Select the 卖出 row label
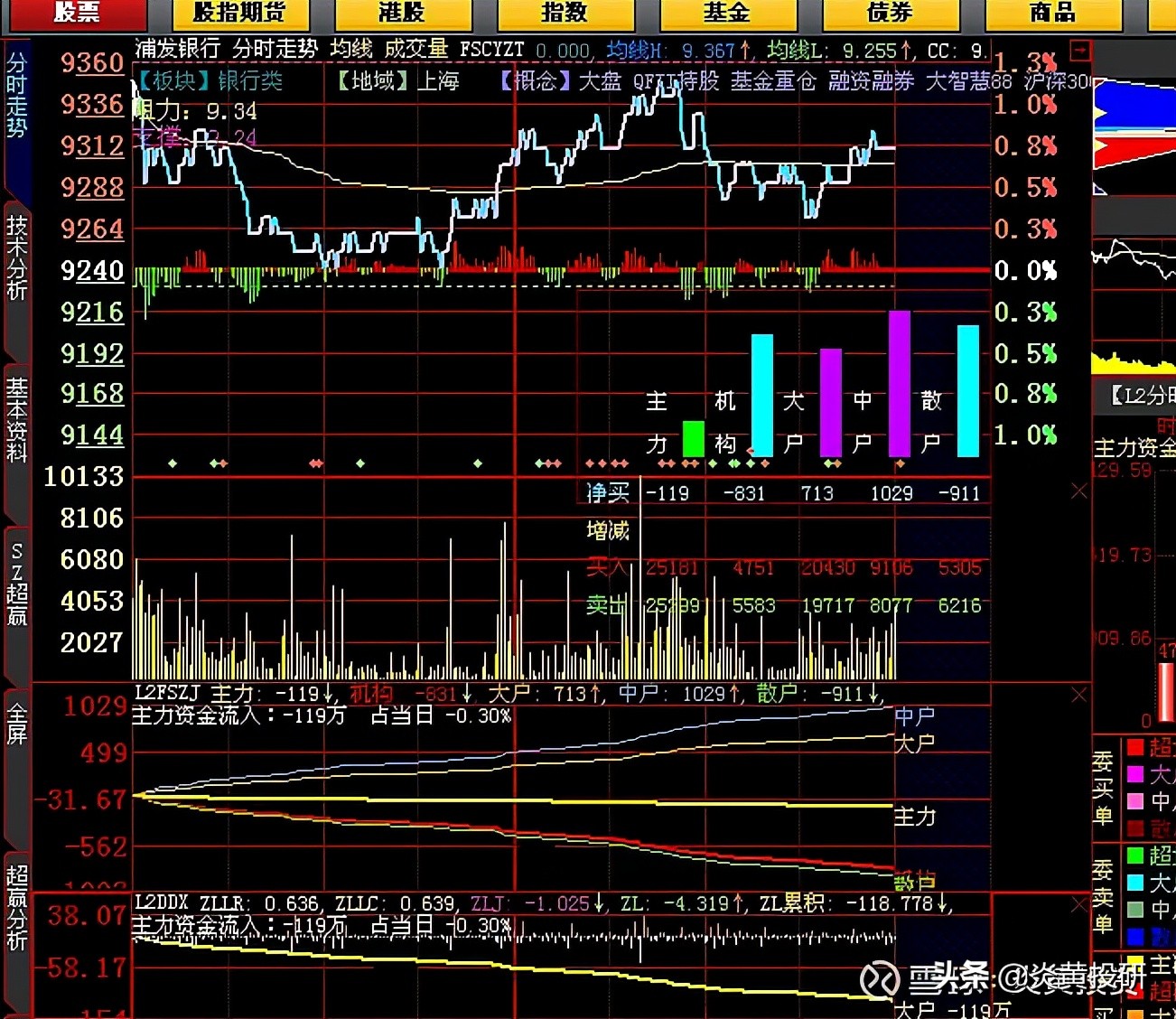Screen dimensions: 1176x1019 [608, 605]
